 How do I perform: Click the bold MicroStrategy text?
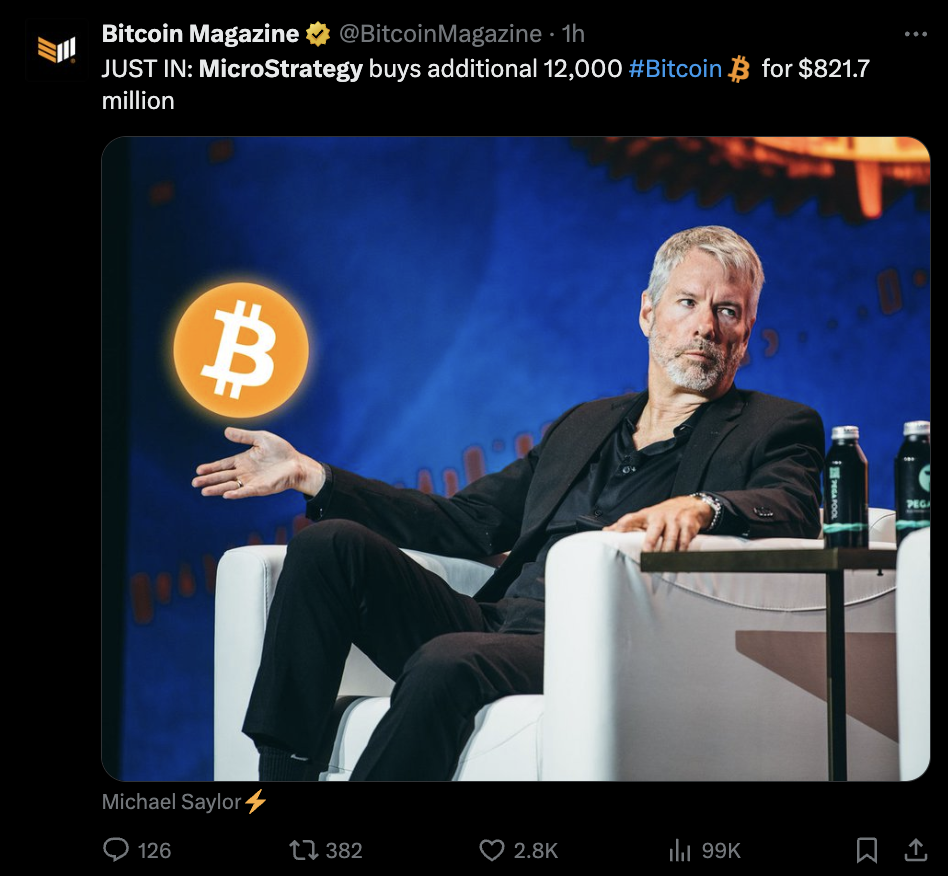(x=281, y=69)
